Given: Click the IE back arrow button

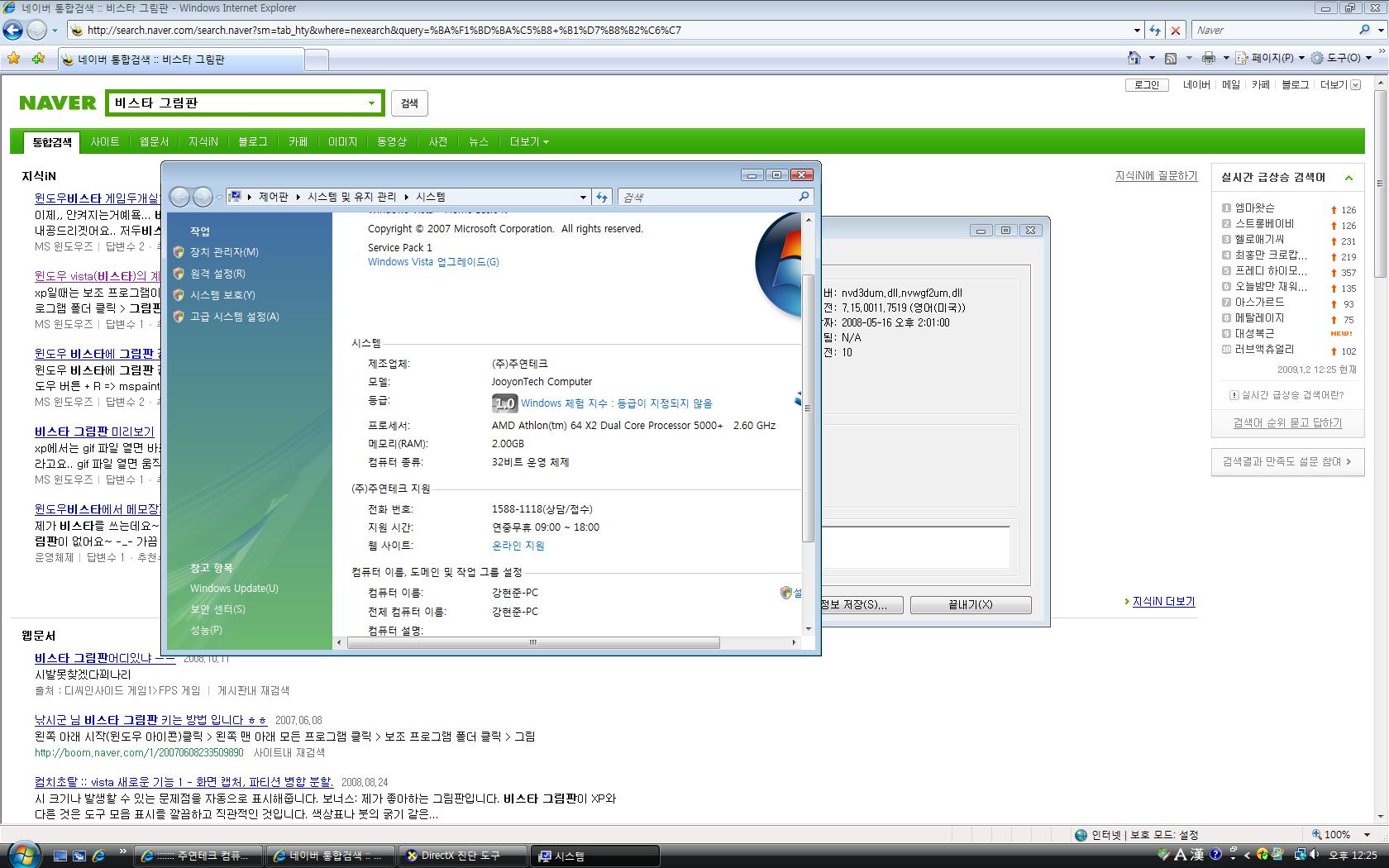Looking at the screenshot, I should coord(13,31).
